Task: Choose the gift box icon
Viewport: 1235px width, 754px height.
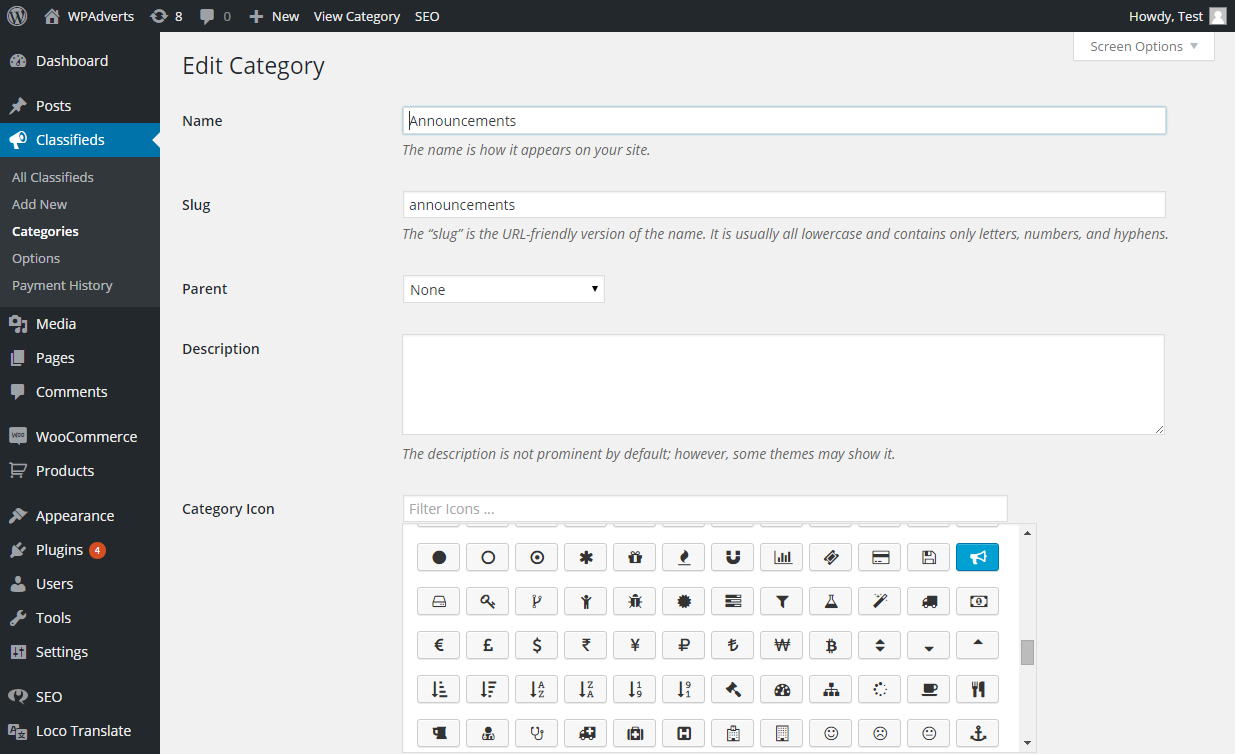Action: (635, 557)
